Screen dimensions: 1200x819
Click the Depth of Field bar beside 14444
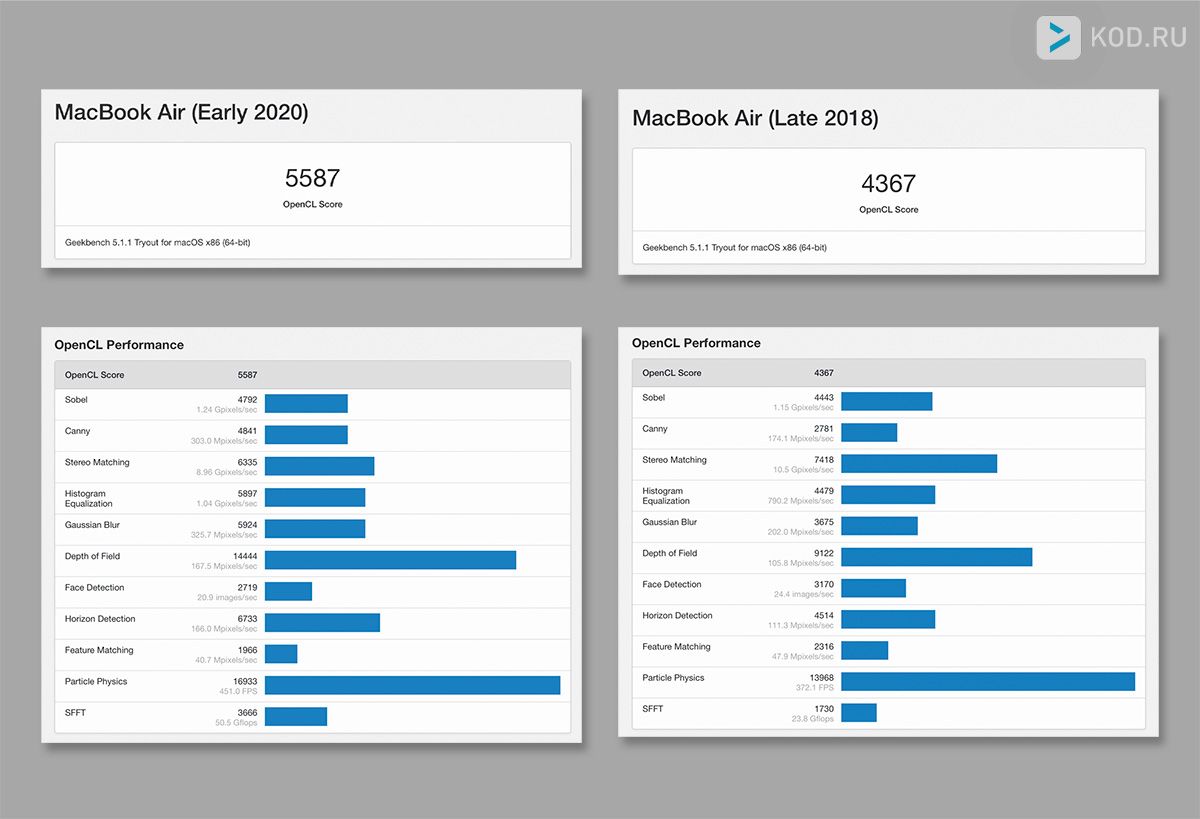[x=391, y=560]
